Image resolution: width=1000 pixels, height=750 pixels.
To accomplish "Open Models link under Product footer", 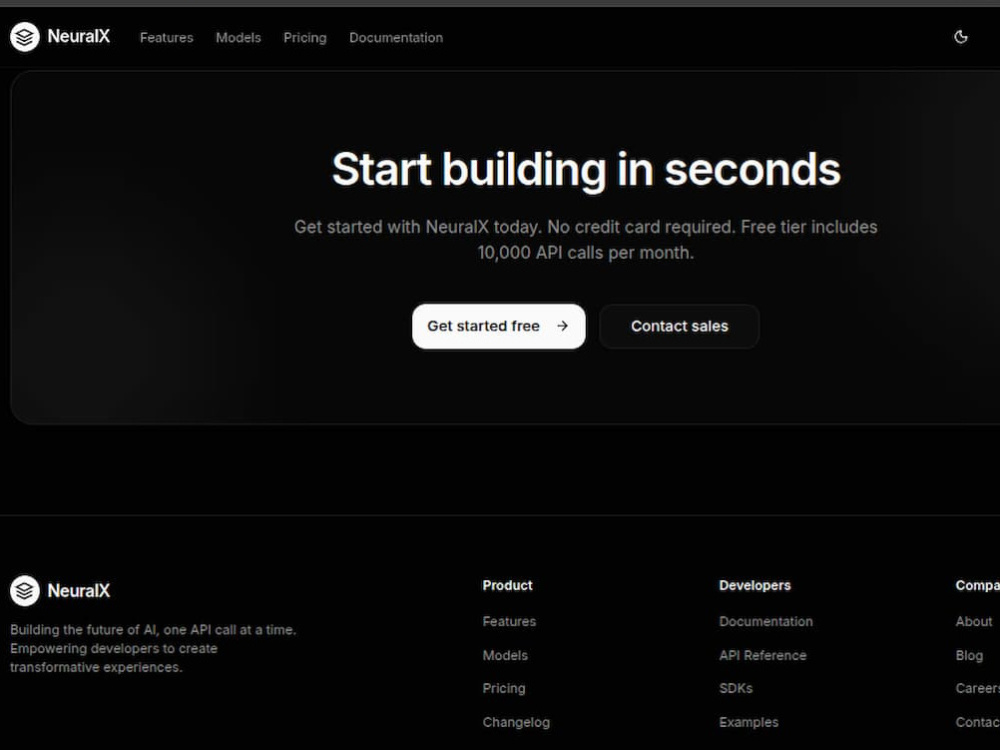I will [505, 655].
